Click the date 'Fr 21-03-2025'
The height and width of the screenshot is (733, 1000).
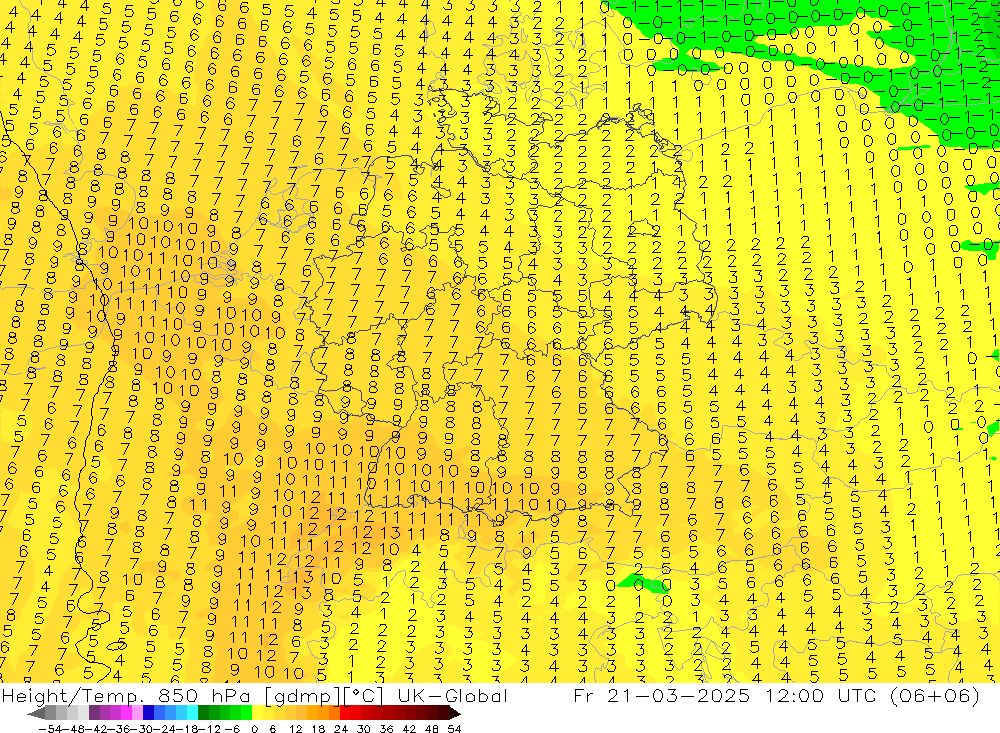coord(661,695)
